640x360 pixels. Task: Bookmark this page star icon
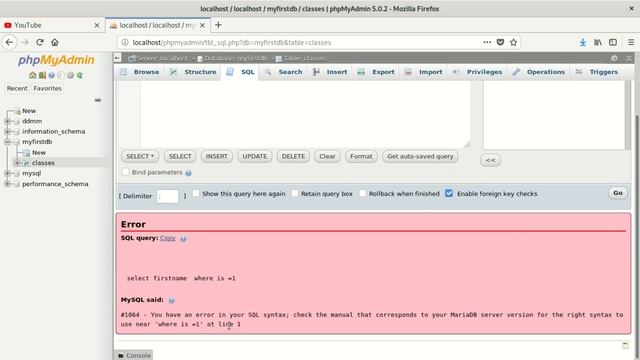pos(513,42)
